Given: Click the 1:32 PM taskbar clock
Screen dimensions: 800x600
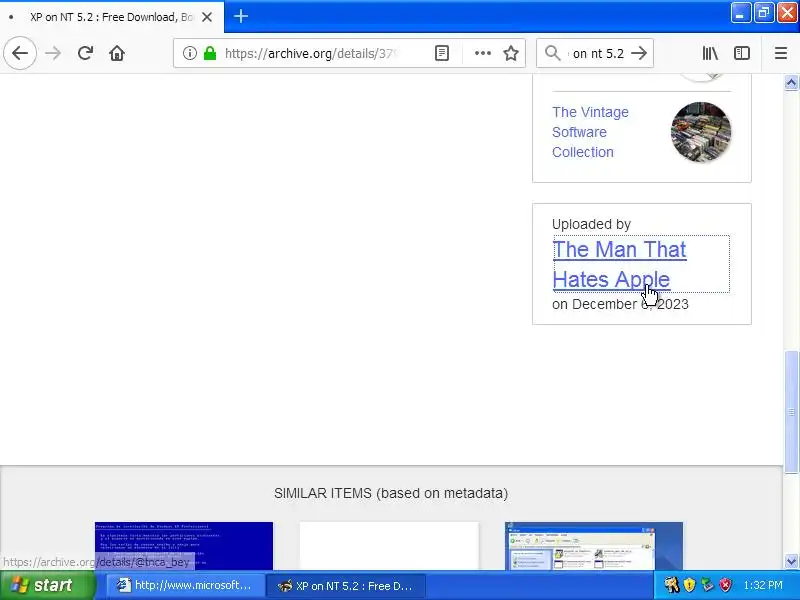Looking at the screenshot, I should 763,585.
